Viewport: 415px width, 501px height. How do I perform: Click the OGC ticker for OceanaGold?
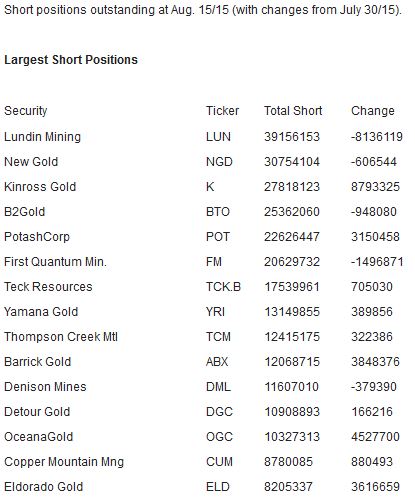(219, 437)
